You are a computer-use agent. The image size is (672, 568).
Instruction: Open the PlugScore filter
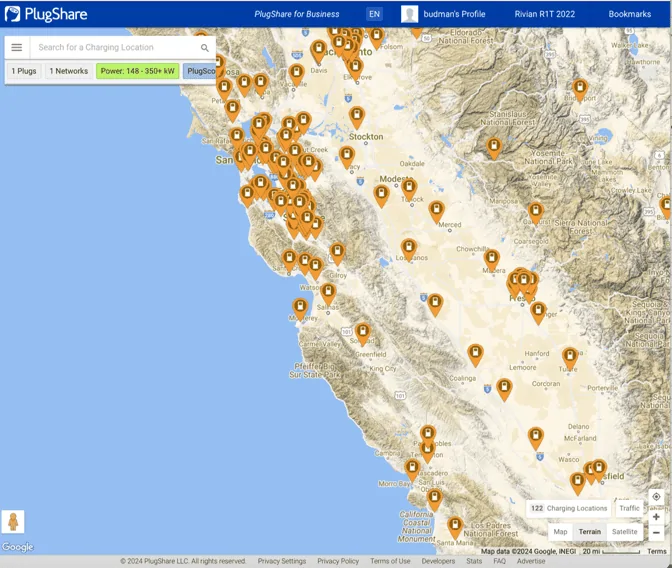coord(200,71)
